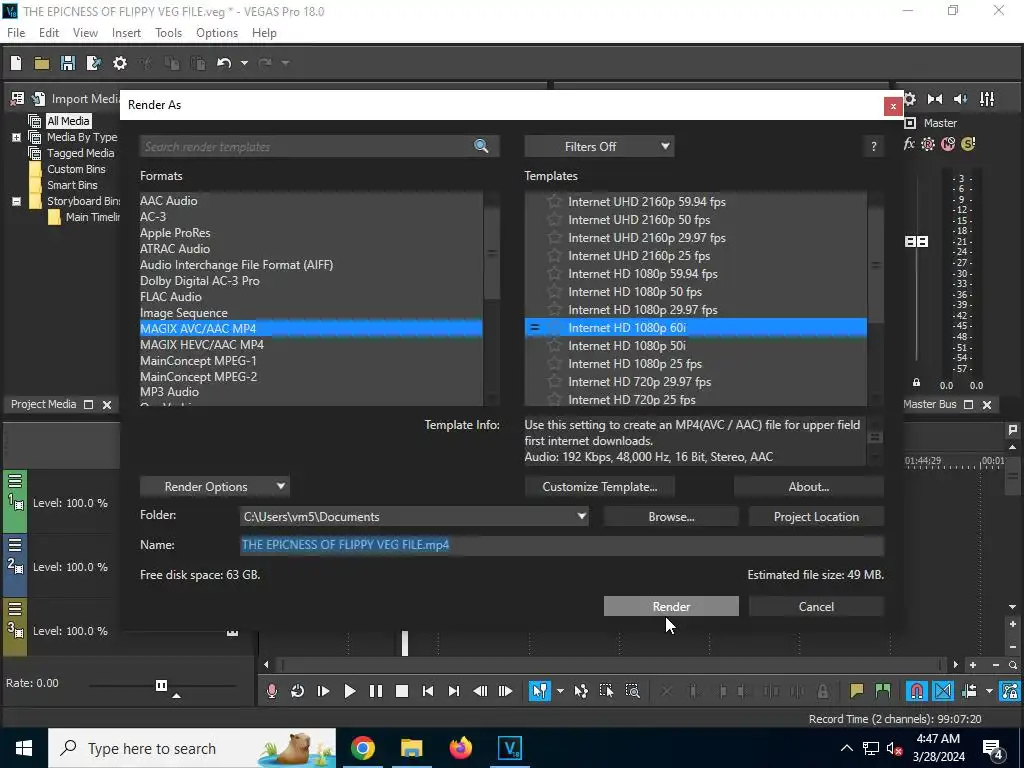
Task: Expand the Render Options dropdown
Action: point(214,487)
